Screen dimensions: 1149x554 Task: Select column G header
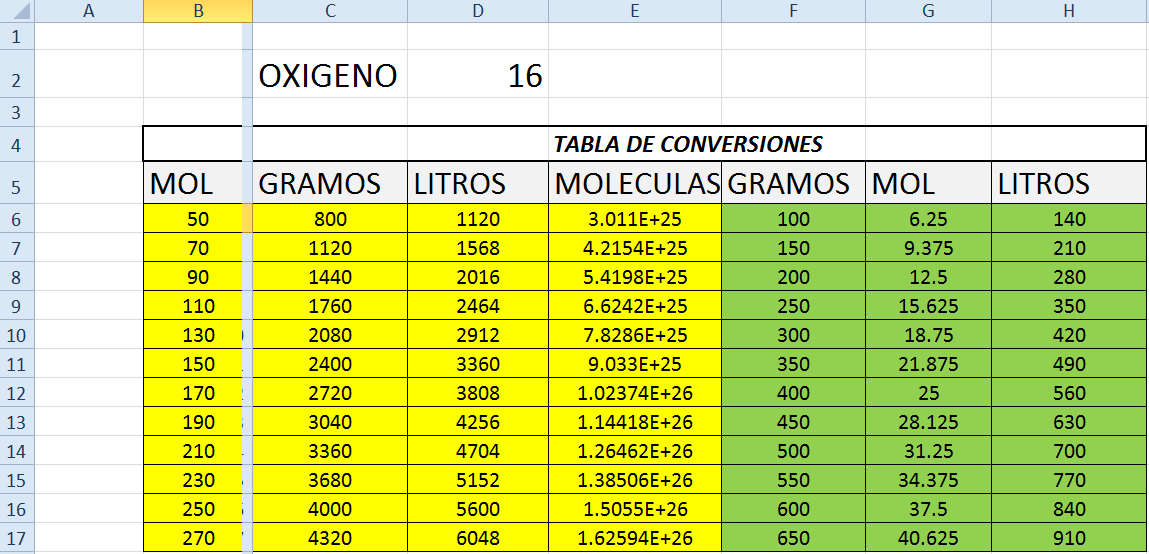[928, 11]
